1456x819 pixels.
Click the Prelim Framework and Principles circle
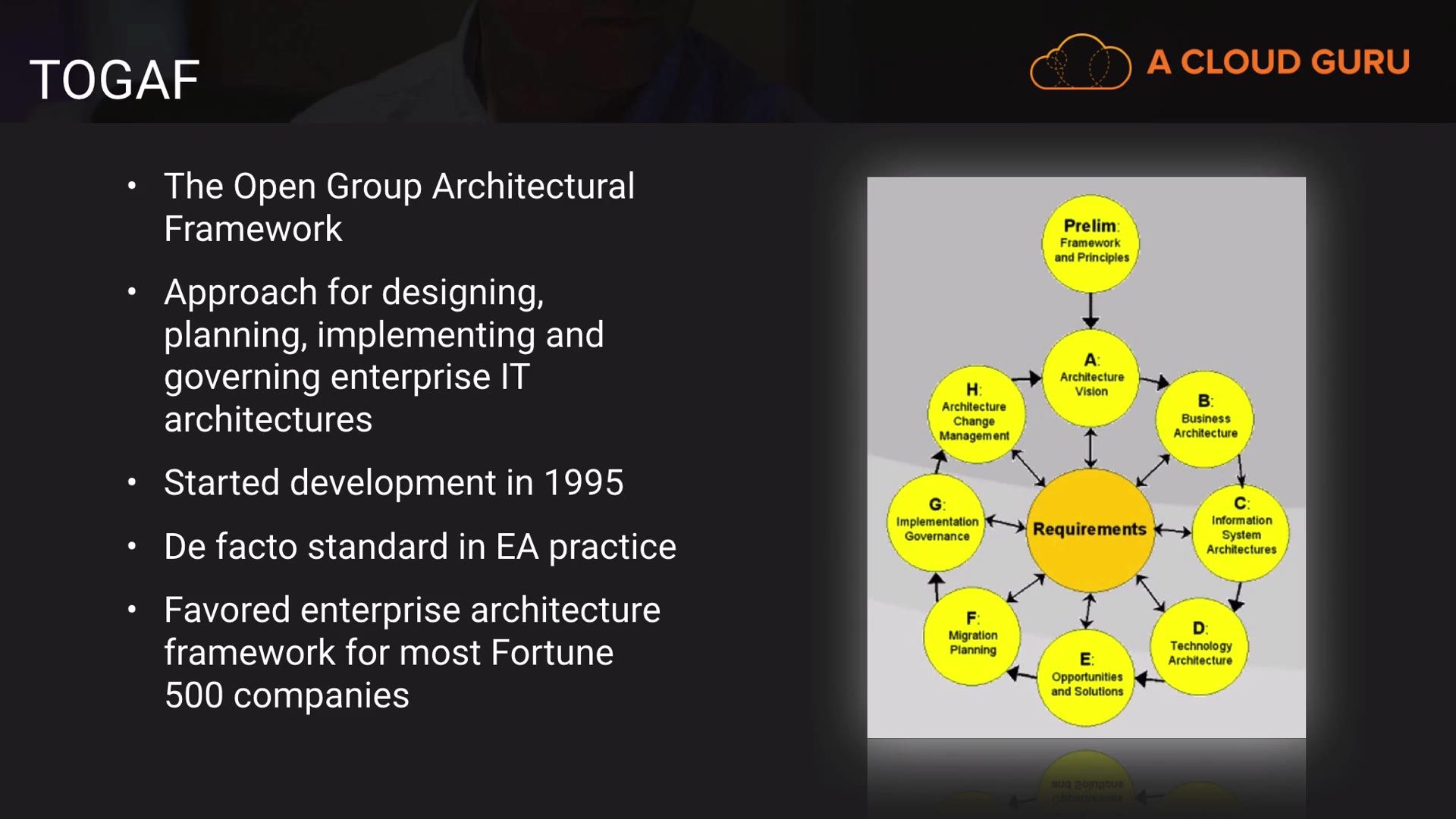click(x=1090, y=243)
